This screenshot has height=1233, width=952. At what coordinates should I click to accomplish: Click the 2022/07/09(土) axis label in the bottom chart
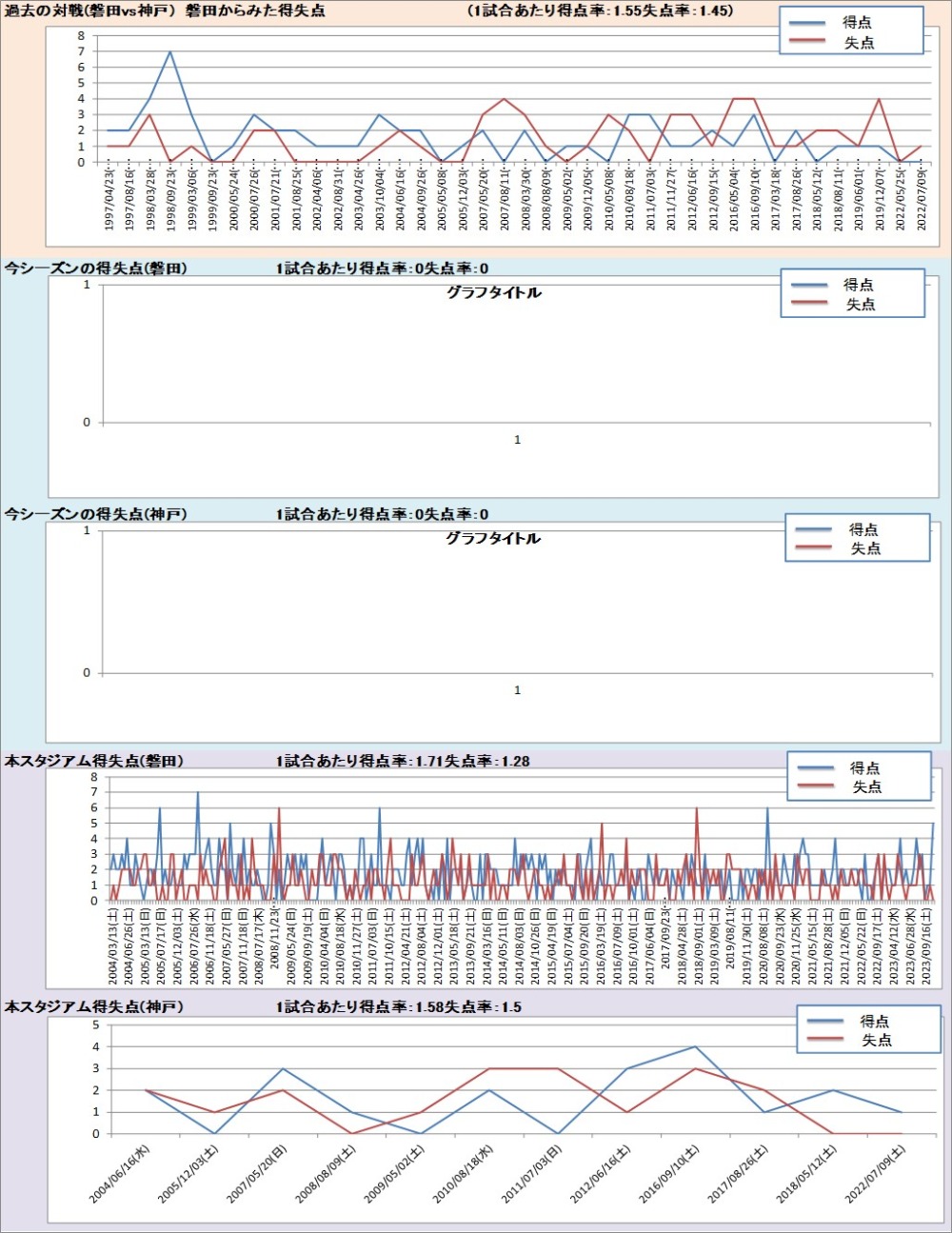point(875,1174)
